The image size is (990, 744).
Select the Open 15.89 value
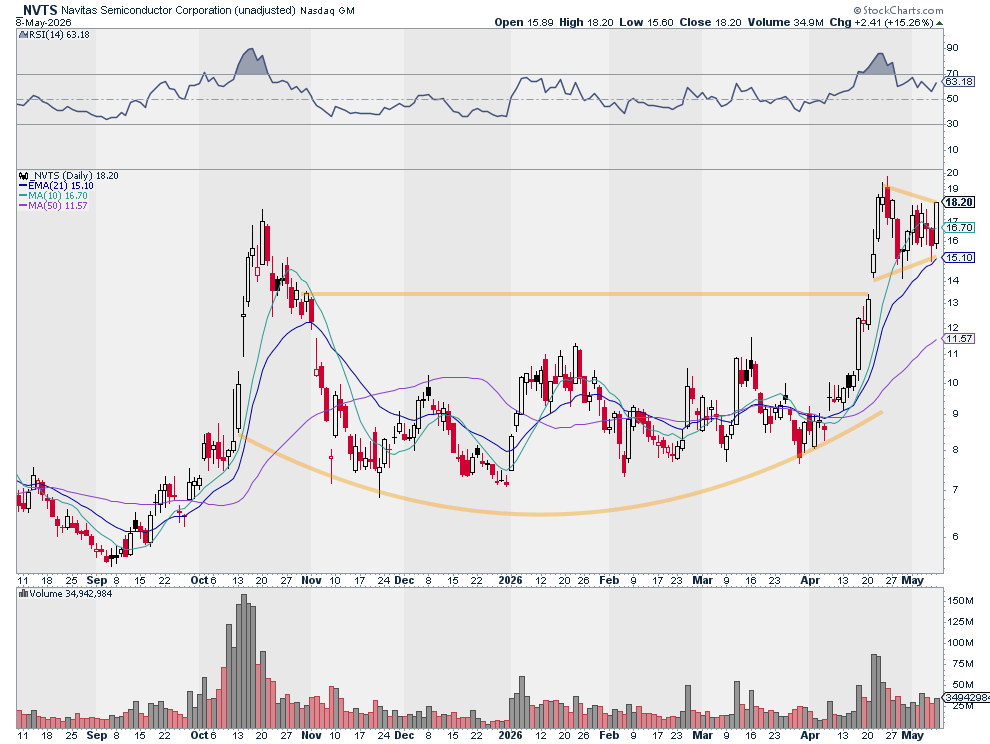tap(523, 22)
